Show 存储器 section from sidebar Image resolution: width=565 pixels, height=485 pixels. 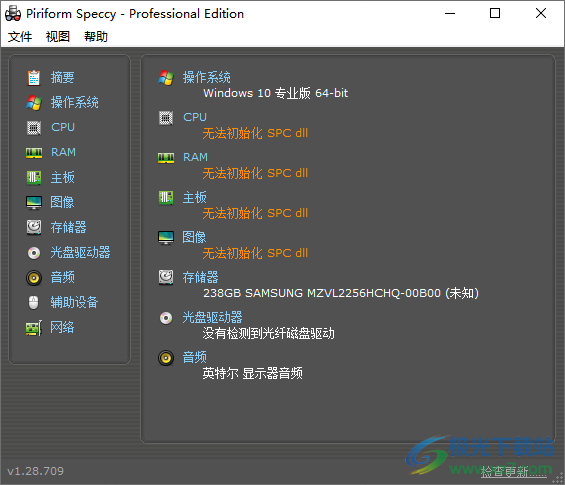click(68, 227)
